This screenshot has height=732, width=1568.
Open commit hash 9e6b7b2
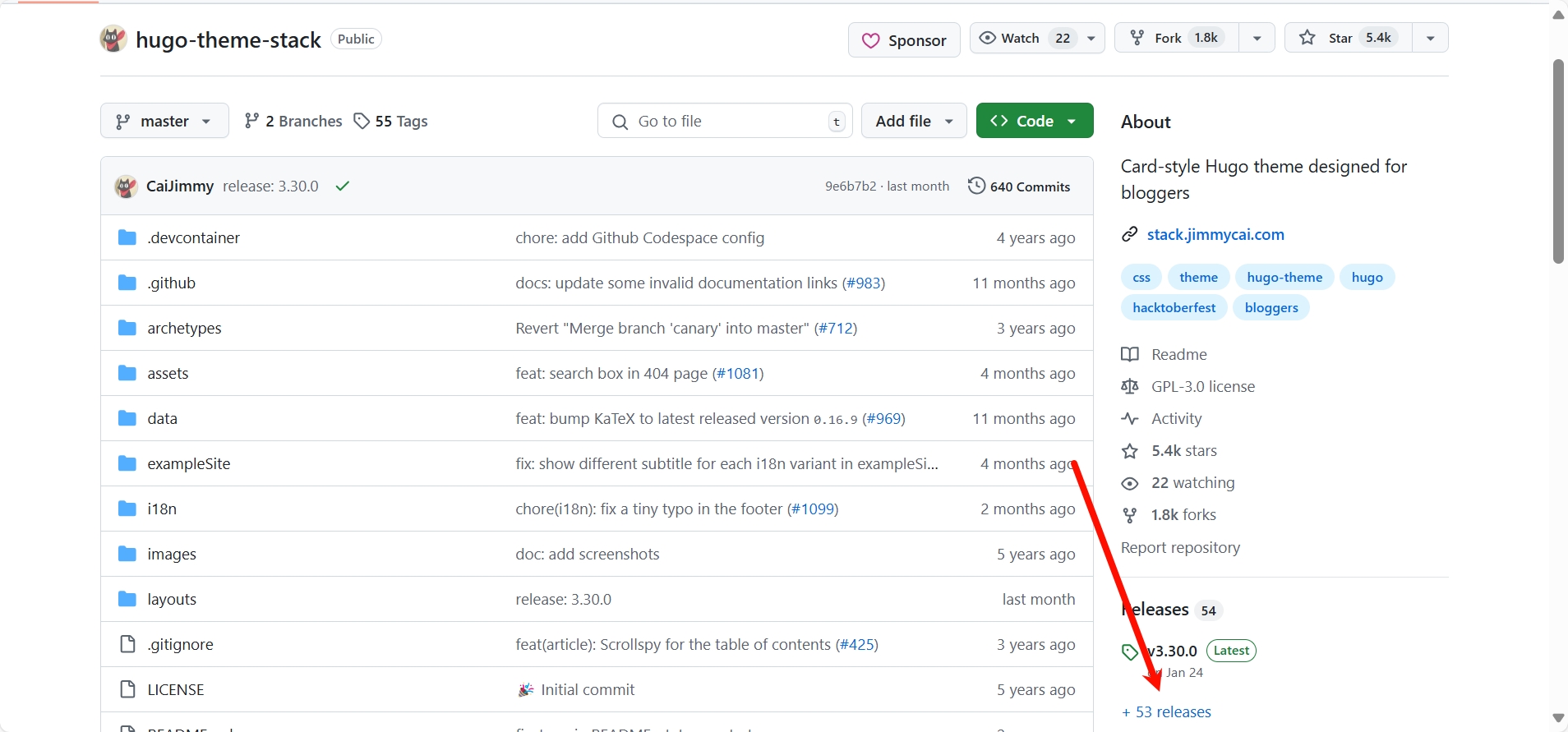pyautogui.click(x=851, y=186)
